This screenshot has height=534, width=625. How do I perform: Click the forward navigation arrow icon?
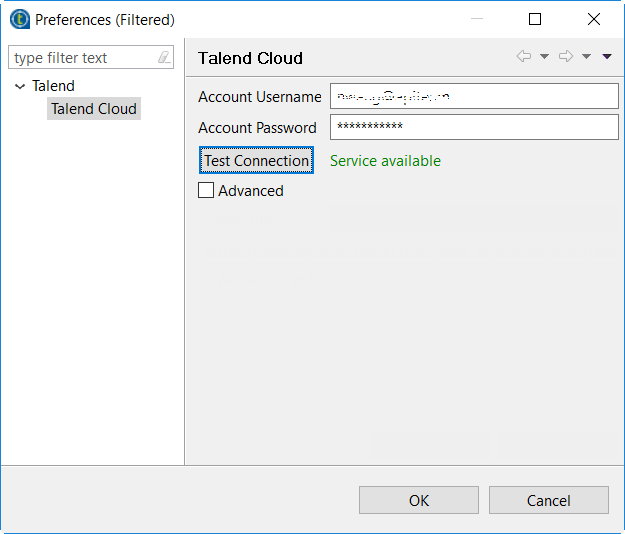point(565,57)
